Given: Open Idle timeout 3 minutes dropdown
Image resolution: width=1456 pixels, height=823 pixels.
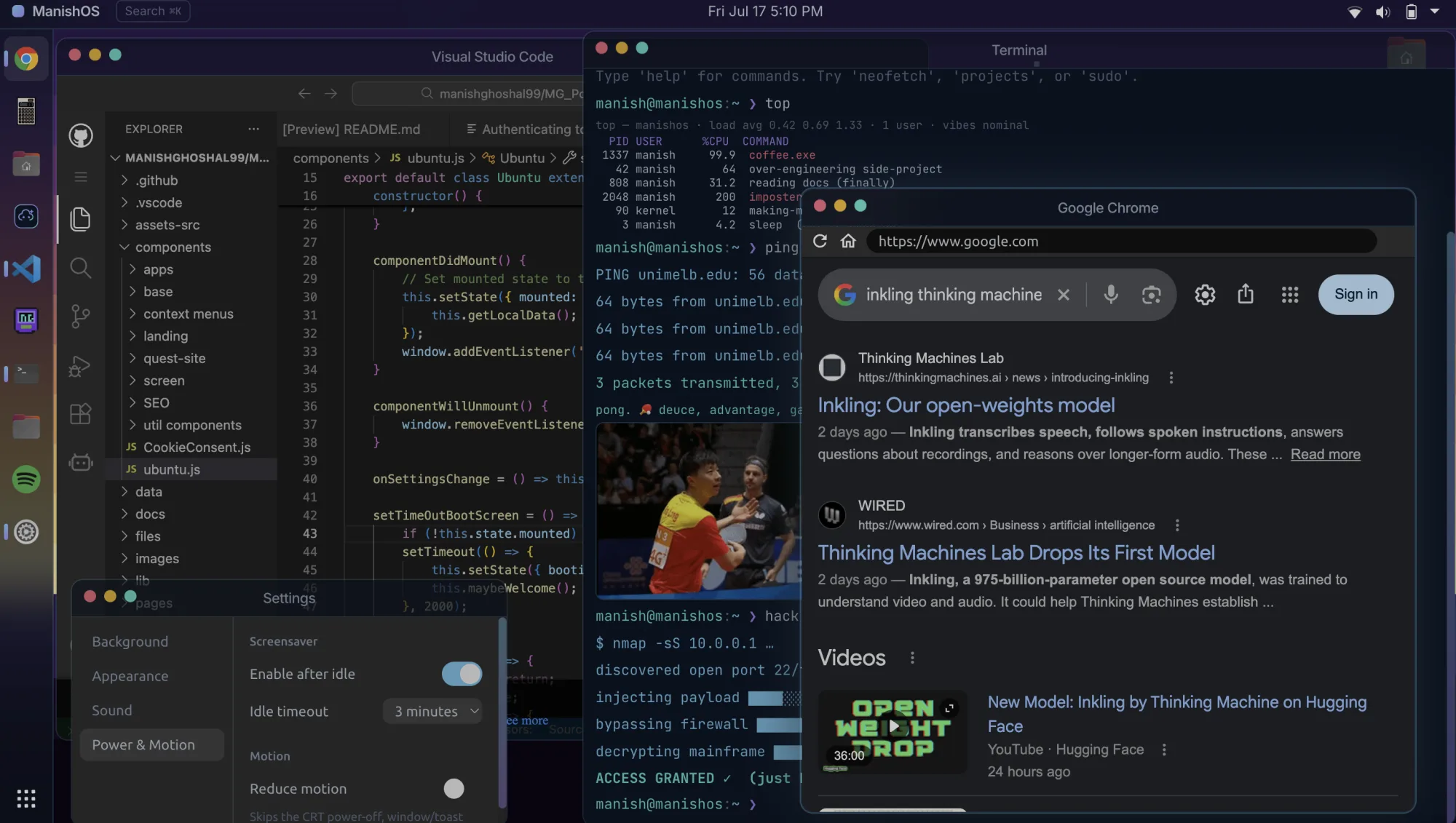Looking at the screenshot, I should click(433, 712).
